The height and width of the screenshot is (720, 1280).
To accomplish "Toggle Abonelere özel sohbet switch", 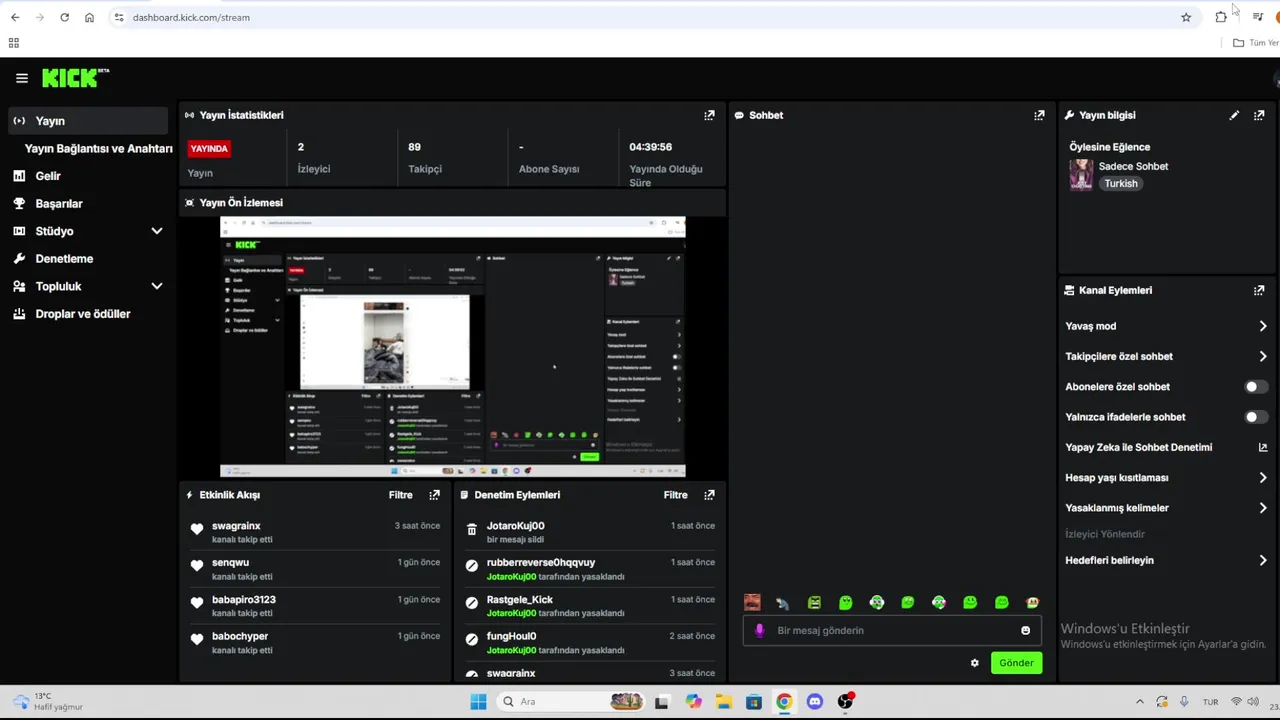I will [1256, 387].
